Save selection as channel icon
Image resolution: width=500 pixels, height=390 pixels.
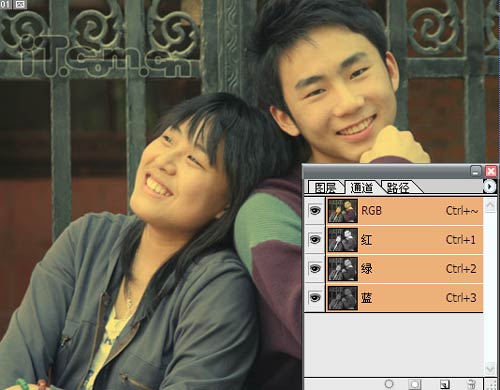[415, 384]
